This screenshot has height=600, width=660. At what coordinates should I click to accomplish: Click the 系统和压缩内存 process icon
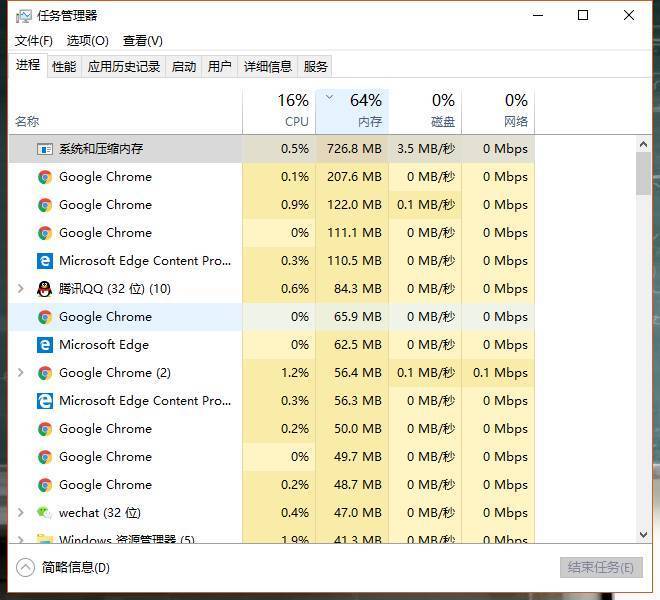click(45, 149)
